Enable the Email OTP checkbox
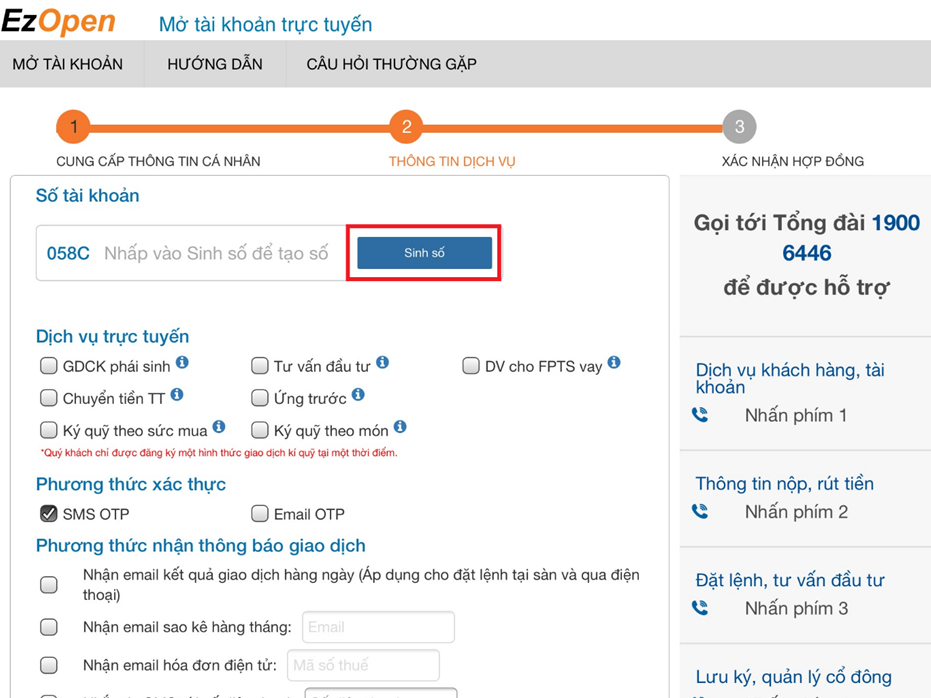The height and width of the screenshot is (698, 931). click(x=260, y=514)
